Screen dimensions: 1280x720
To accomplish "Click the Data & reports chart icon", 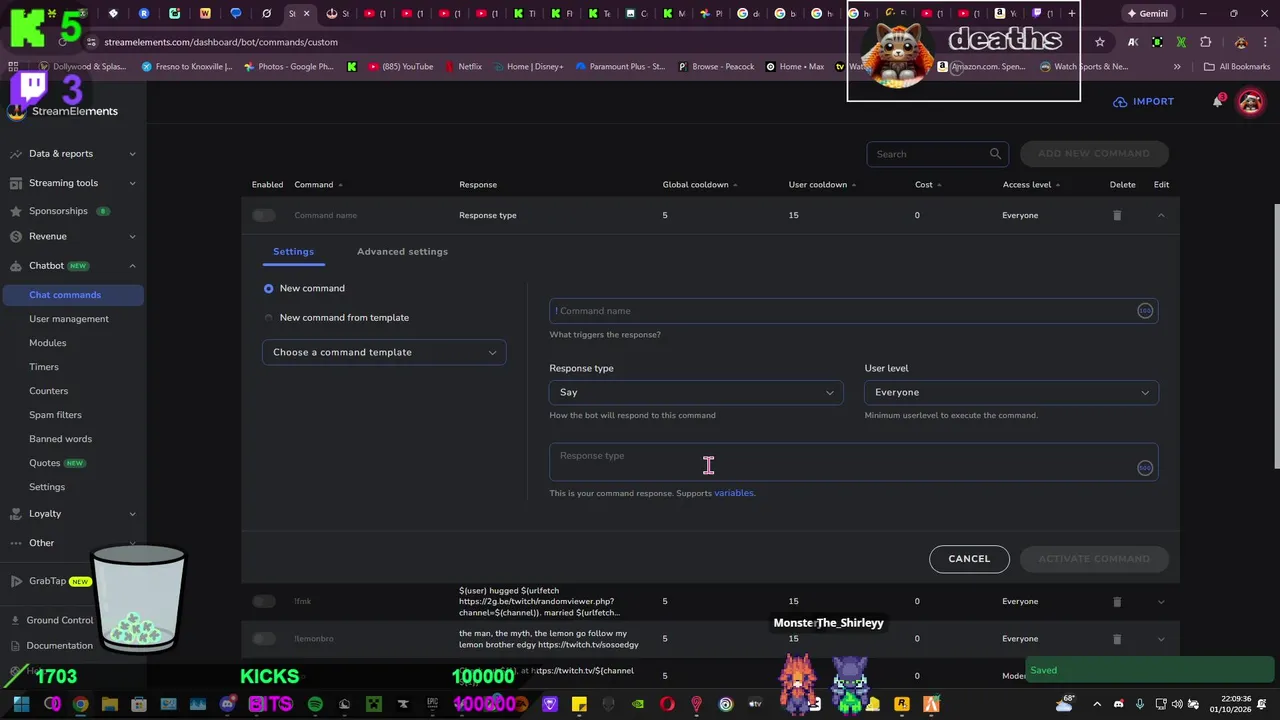I will tap(15, 154).
